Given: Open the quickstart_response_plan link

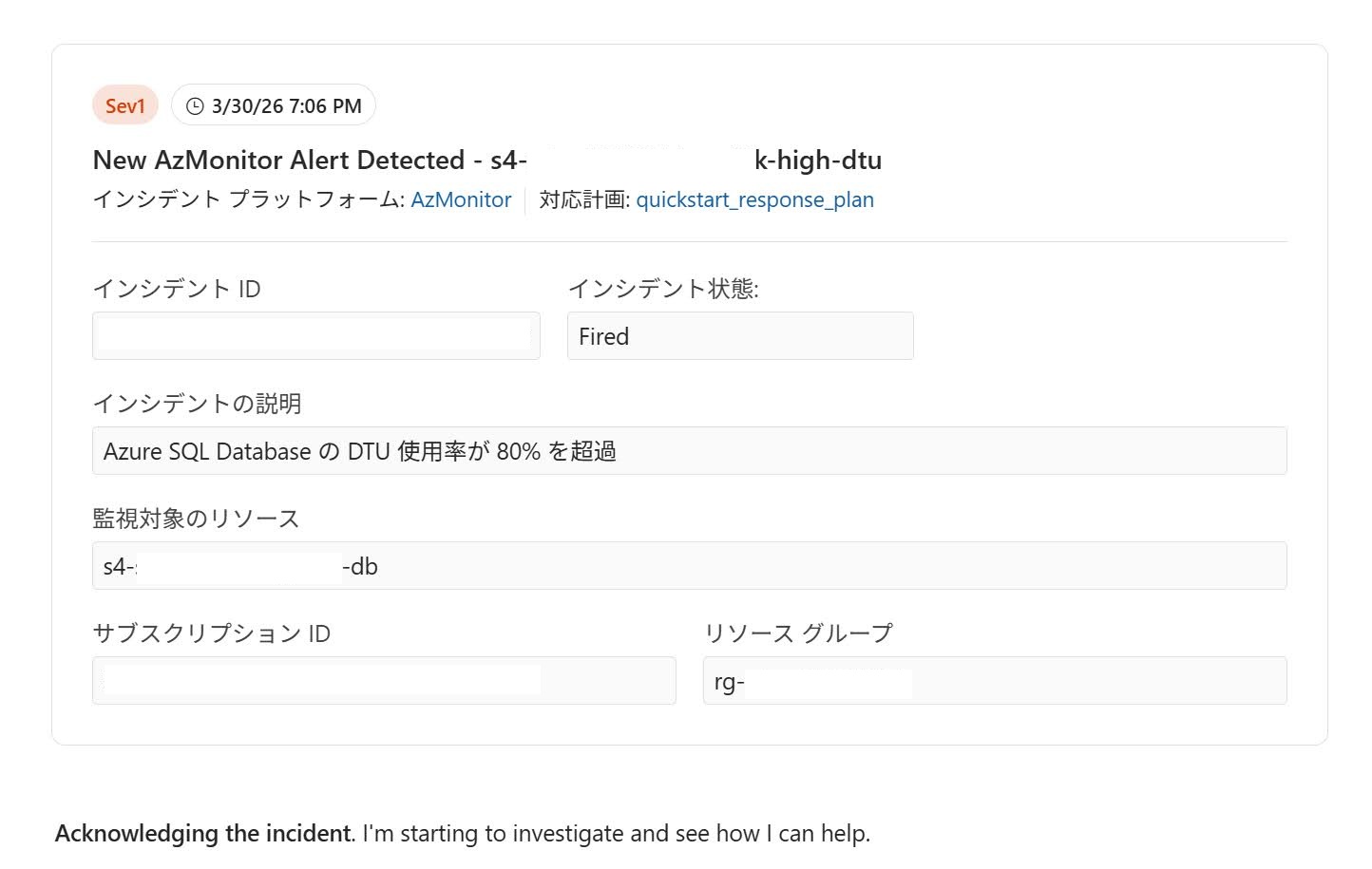Looking at the screenshot, I should (754, 199).
